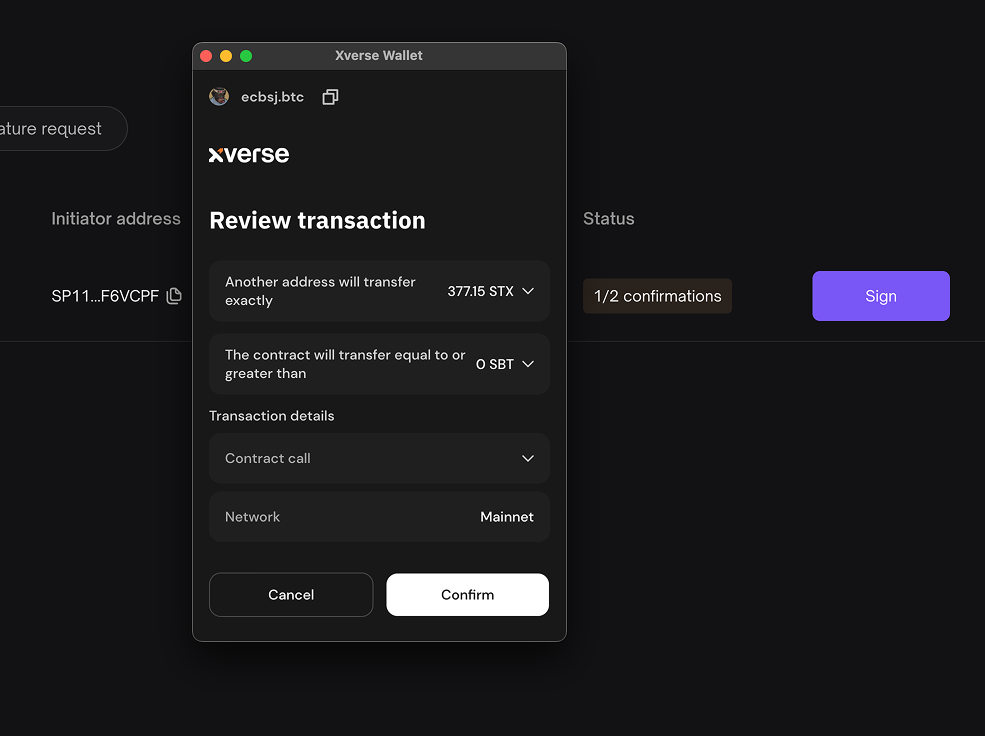Confirm the transaction
This screenshot has width=985, height=736.
tap(467, 595)
